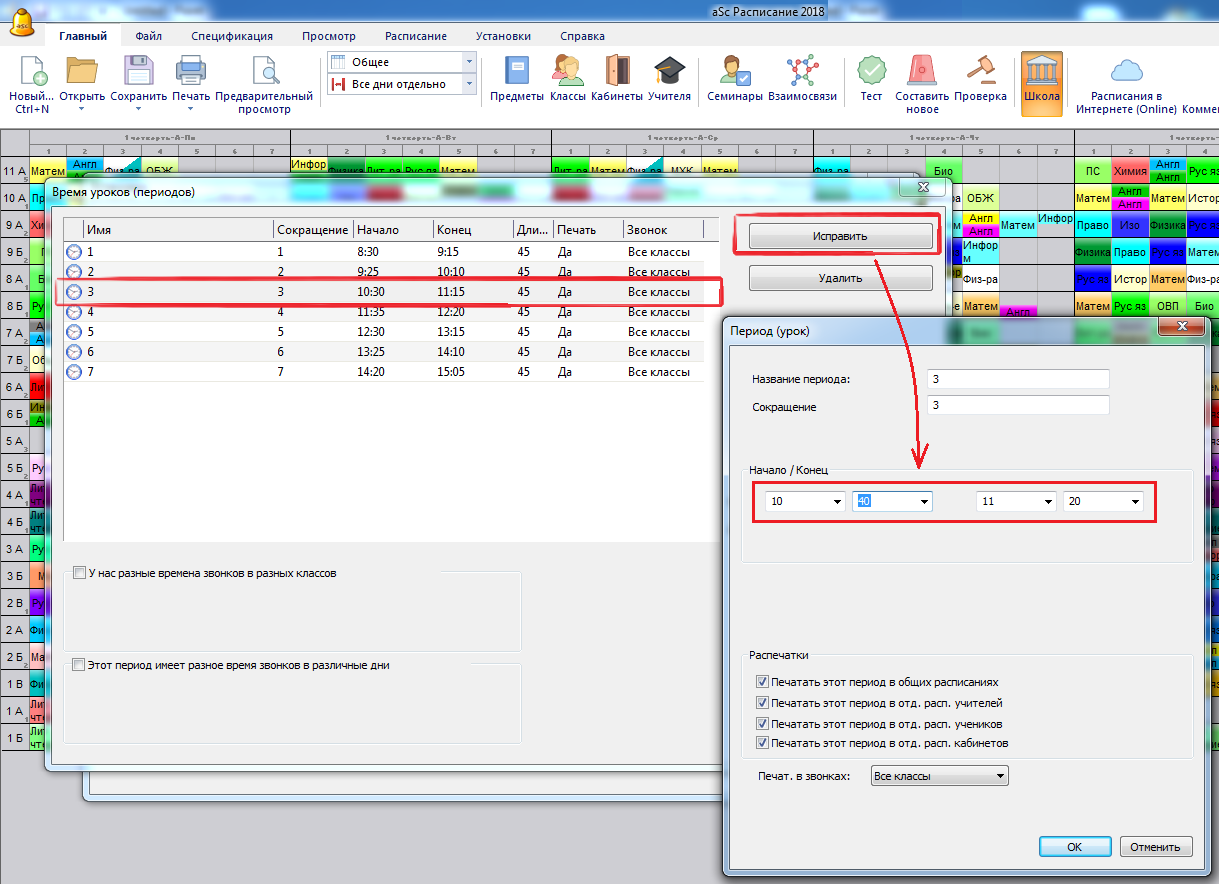
Task: Enable different bell times for different classes checkbox
Action: pyautogui.click(x=80, y=574)
